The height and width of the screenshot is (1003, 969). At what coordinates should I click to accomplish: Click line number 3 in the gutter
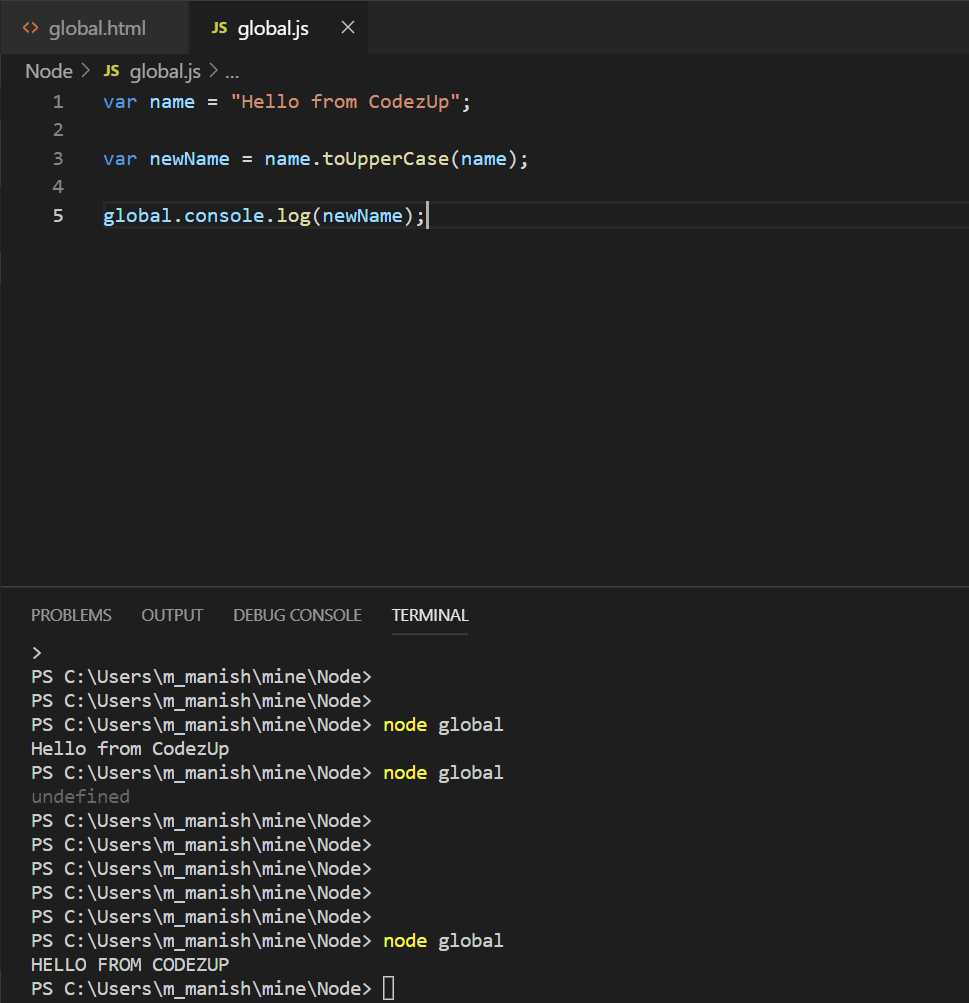point(58,159)
